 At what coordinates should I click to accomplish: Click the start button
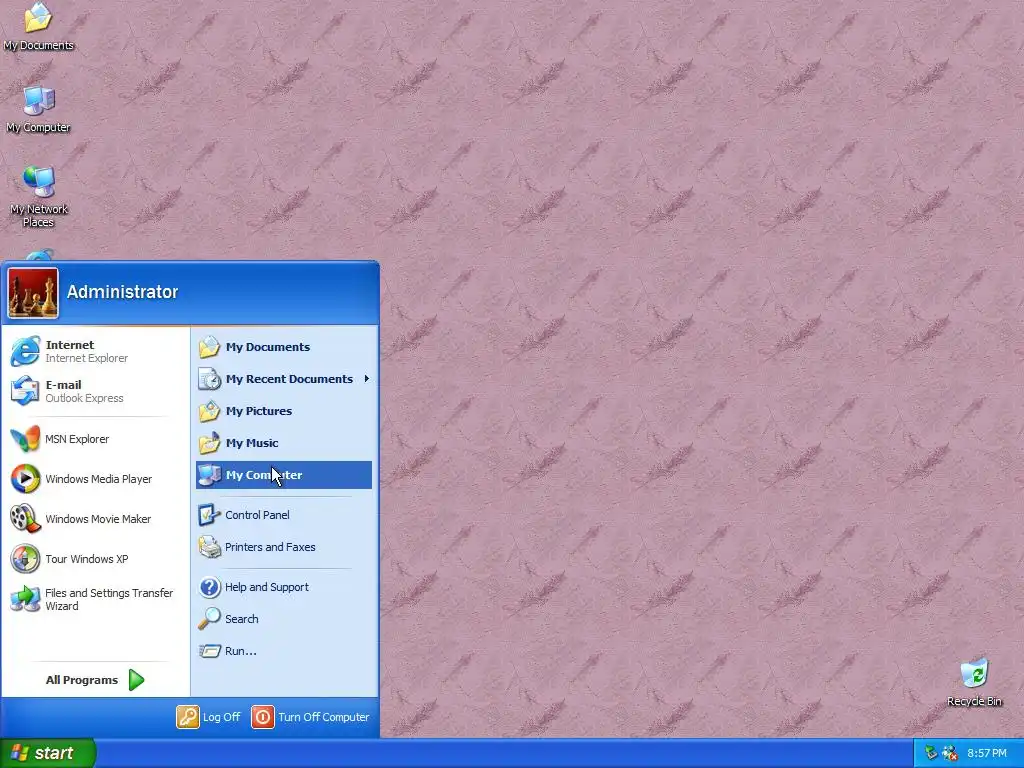tap(47, 753)
